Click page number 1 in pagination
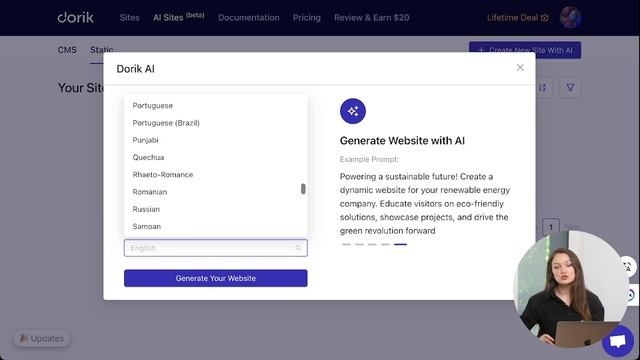Screen dimensions: 640x360 pyautogui.click(x=551, y=227)
